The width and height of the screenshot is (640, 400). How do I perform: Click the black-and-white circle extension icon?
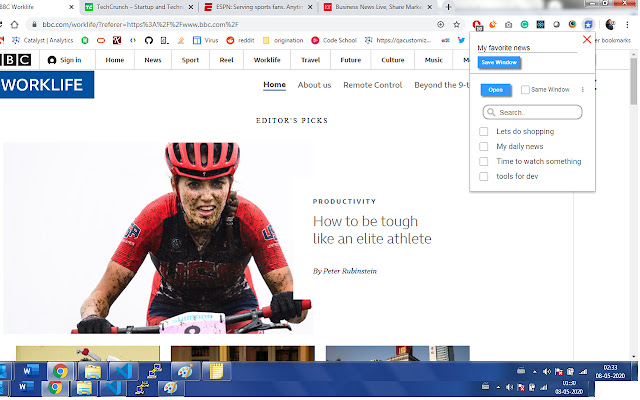click(556, 24)
